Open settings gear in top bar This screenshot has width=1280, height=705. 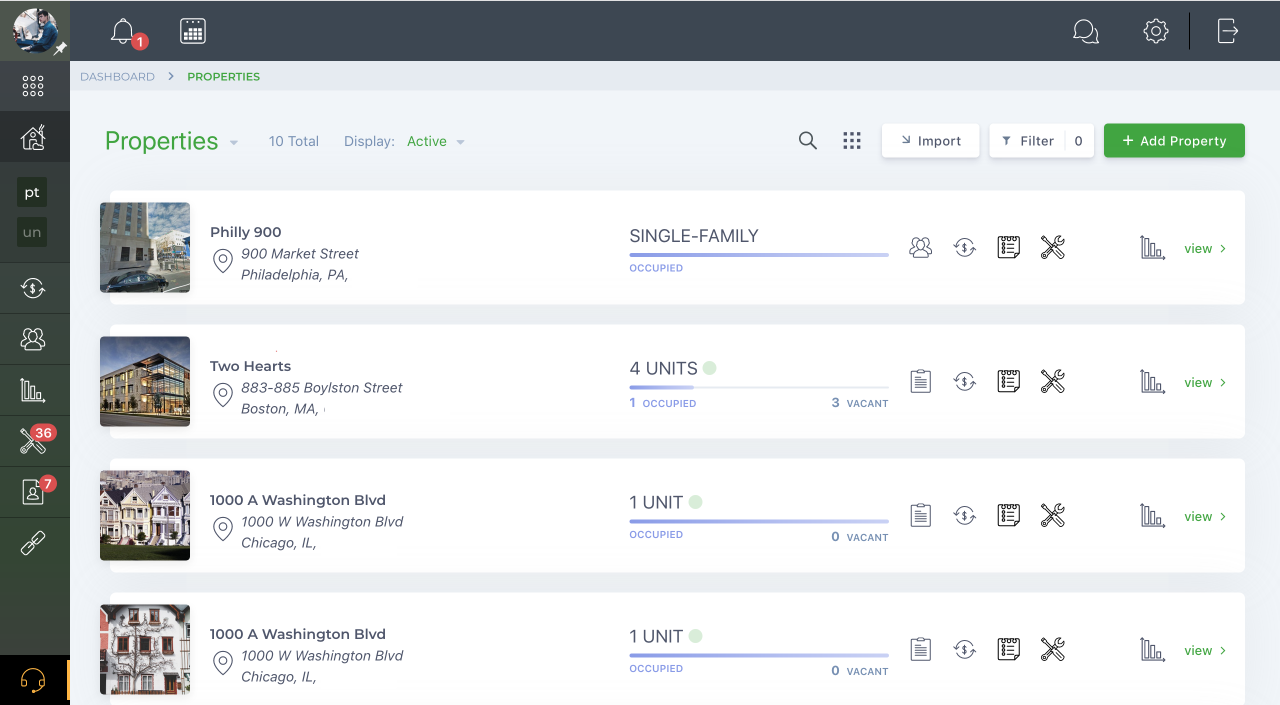pyautogui.click(x=1156, y=31)
